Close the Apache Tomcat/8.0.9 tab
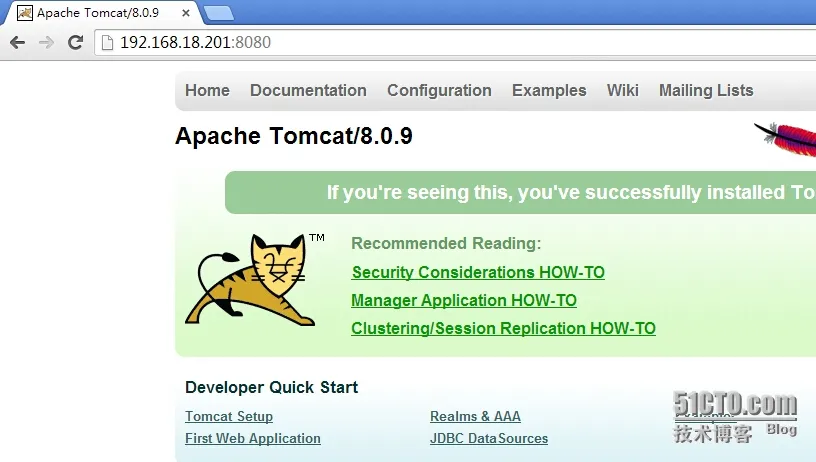This screenshot has width=816, height=462. point(186,13)
